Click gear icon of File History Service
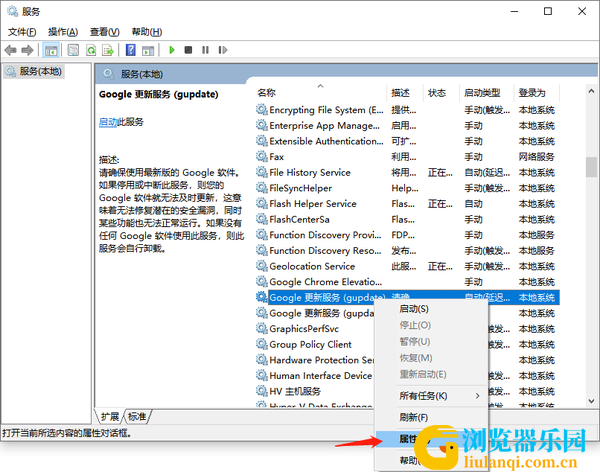Image resolution: width=600 pixels, height=472 pixels. click(x=262, y=172)
